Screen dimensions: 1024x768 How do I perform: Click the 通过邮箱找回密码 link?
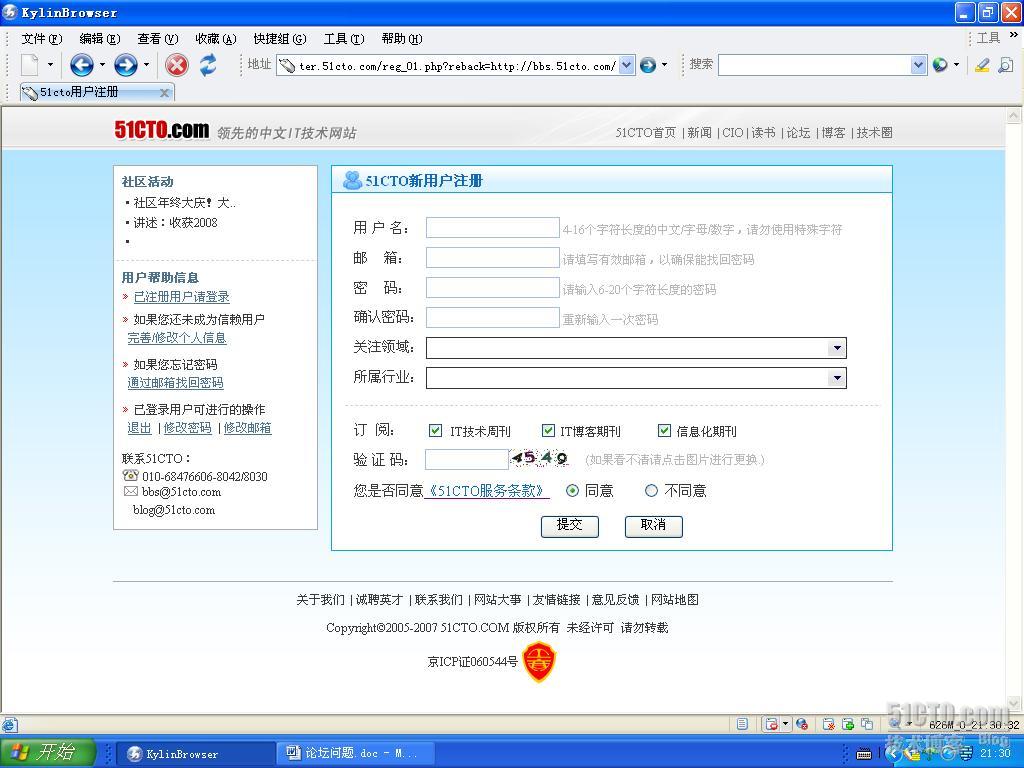pyautogui.click(x=176, y=383)
